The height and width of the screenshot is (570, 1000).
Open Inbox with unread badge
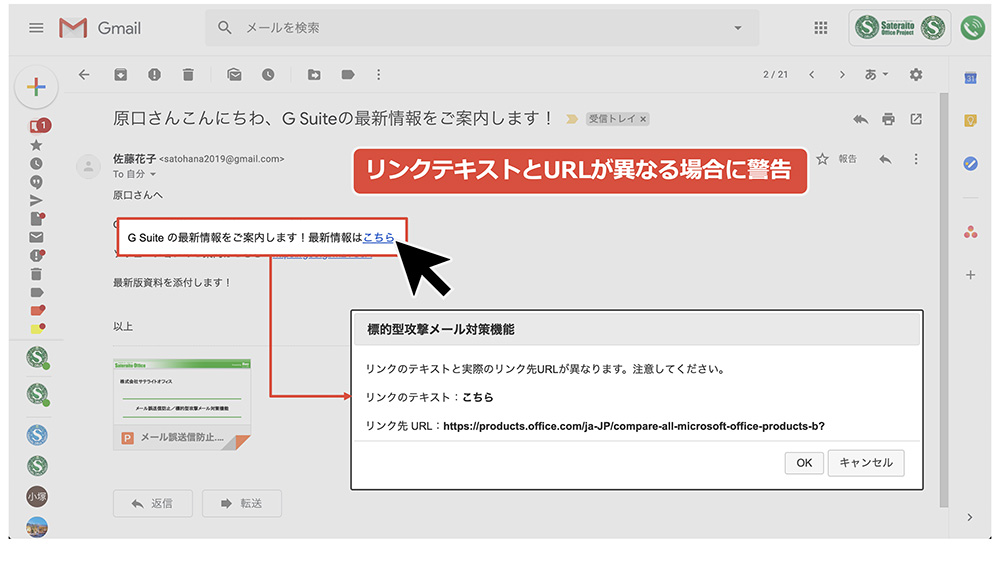[40, 126]
